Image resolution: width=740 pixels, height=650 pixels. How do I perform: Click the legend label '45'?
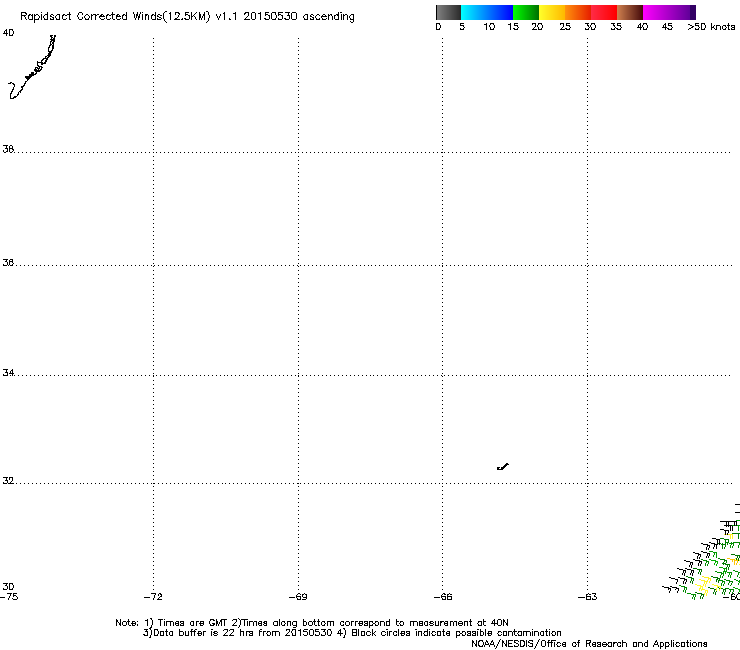(667, 27)
